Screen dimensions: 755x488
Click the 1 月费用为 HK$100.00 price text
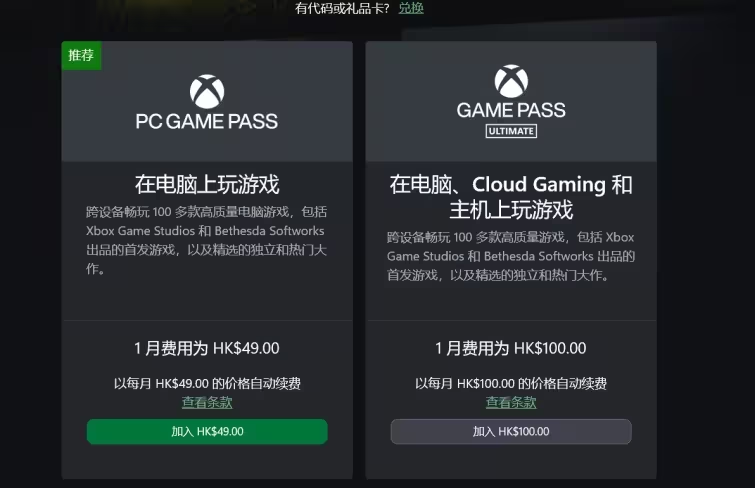pos(511,348)
